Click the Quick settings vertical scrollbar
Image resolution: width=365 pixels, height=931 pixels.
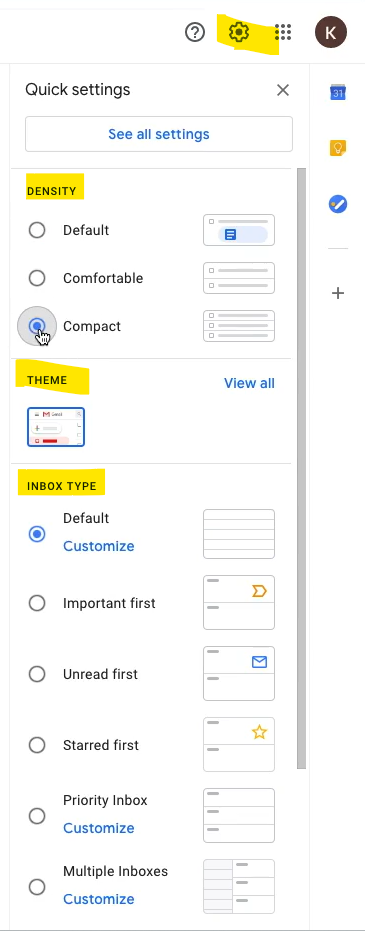pyautogui.click(x=301, y=469)
